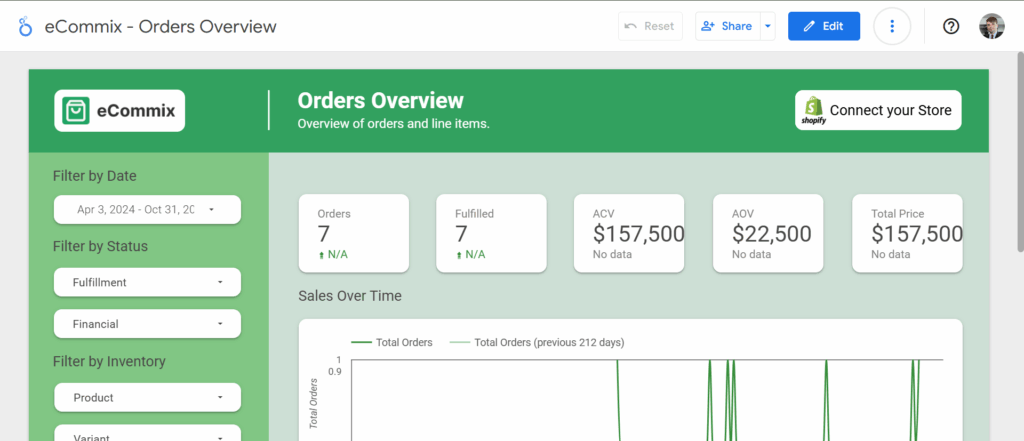Open the three-dot more options menu
The height and width of the screenshot is (441, 1024).
pyautogui.click(x=891, y=26)
